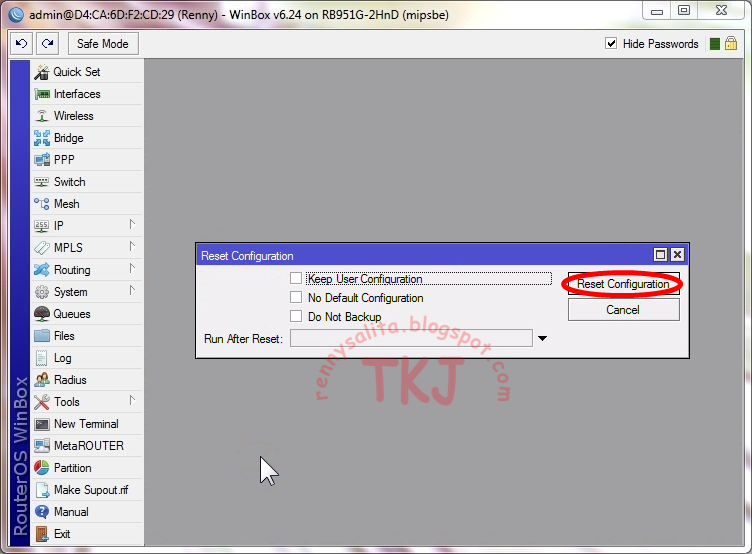Image resolution: width=752 pixels, height=554 pixels.
Task: Click the Redo arrow icon in toolbar
Action: 47,44
